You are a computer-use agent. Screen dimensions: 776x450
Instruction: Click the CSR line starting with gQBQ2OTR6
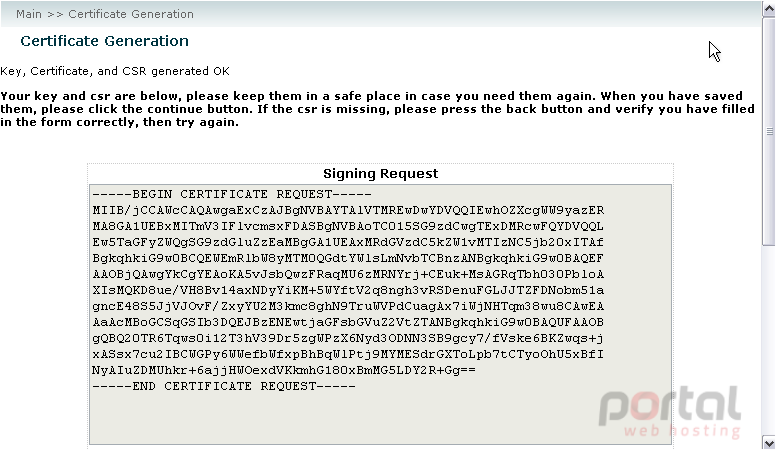348,338
